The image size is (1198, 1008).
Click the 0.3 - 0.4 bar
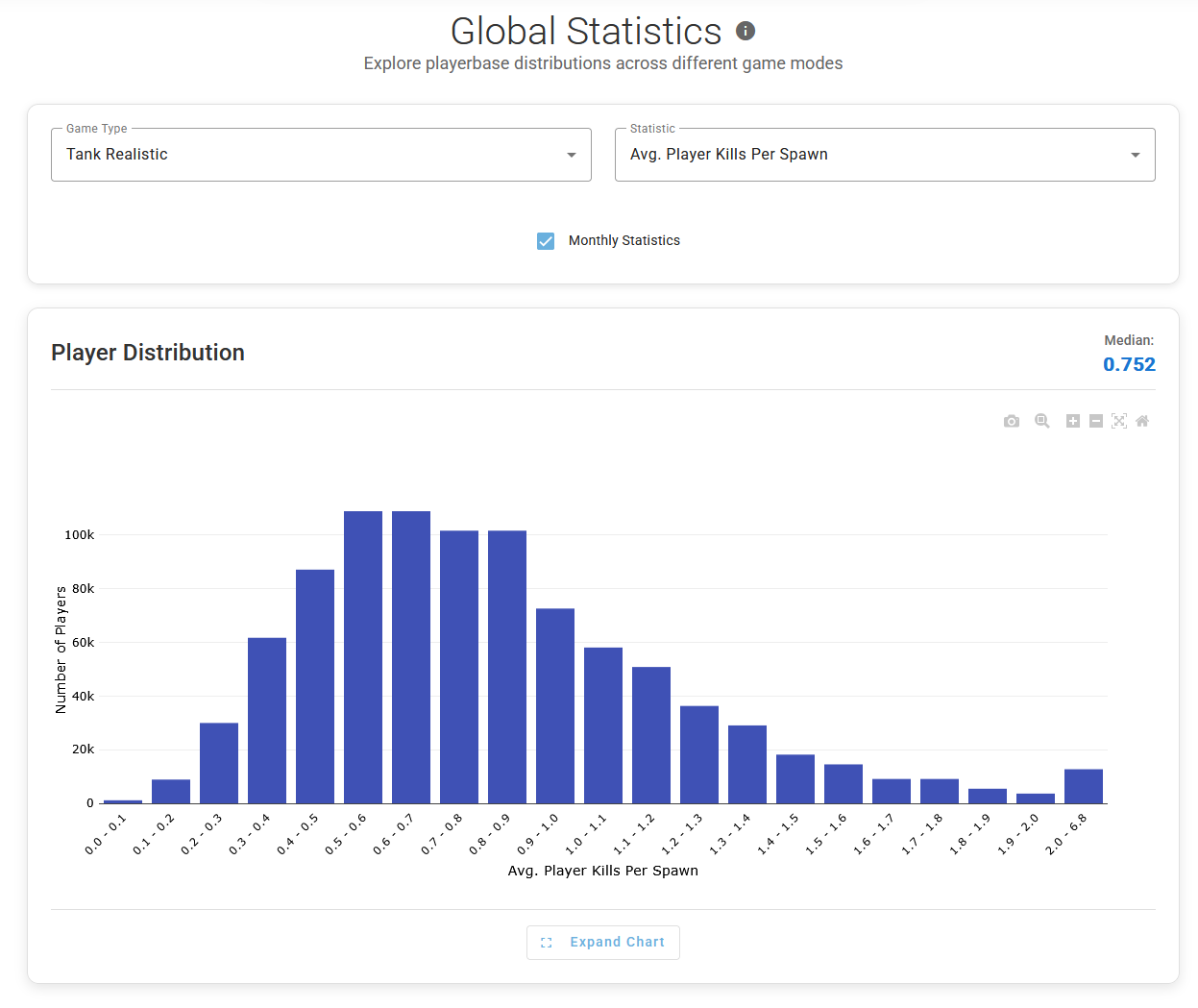coord(267,721)
